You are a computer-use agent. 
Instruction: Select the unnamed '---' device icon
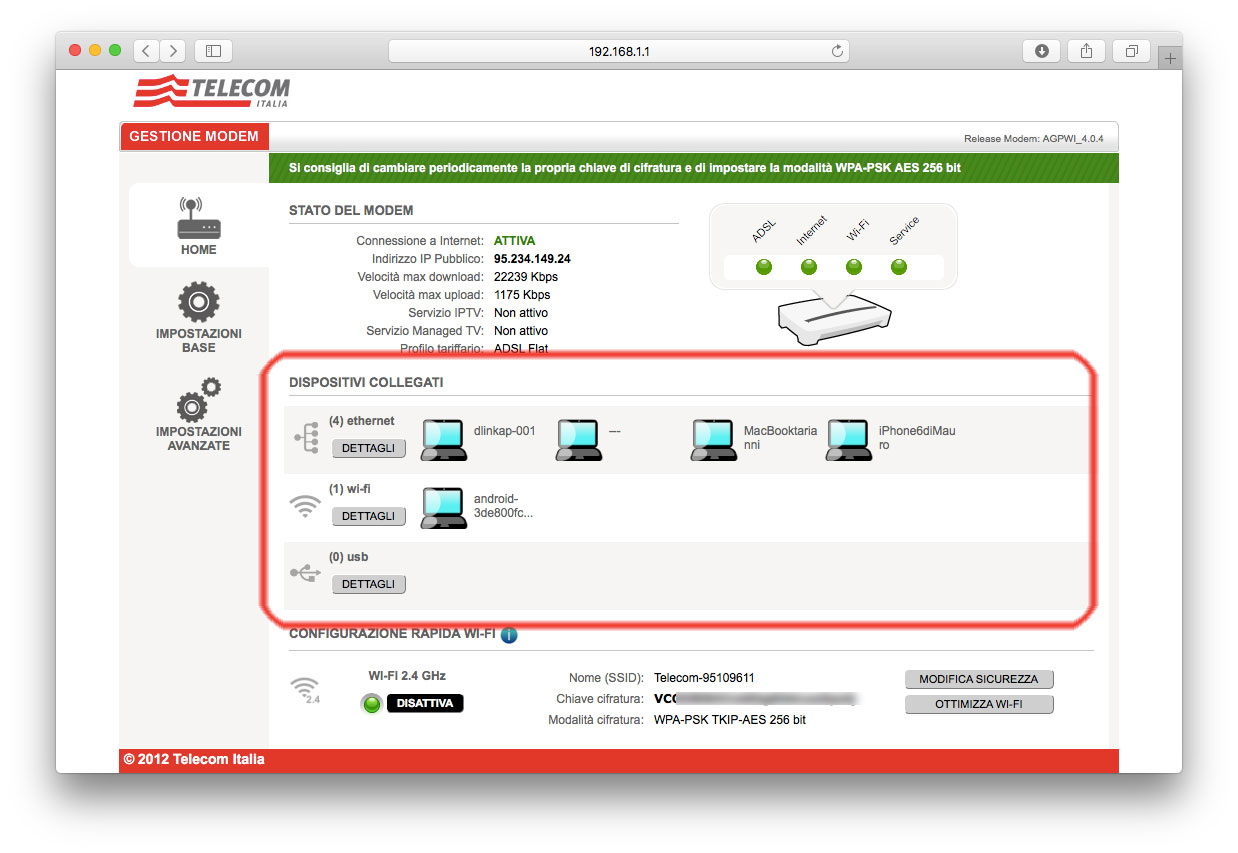click(x=579, y=439)
